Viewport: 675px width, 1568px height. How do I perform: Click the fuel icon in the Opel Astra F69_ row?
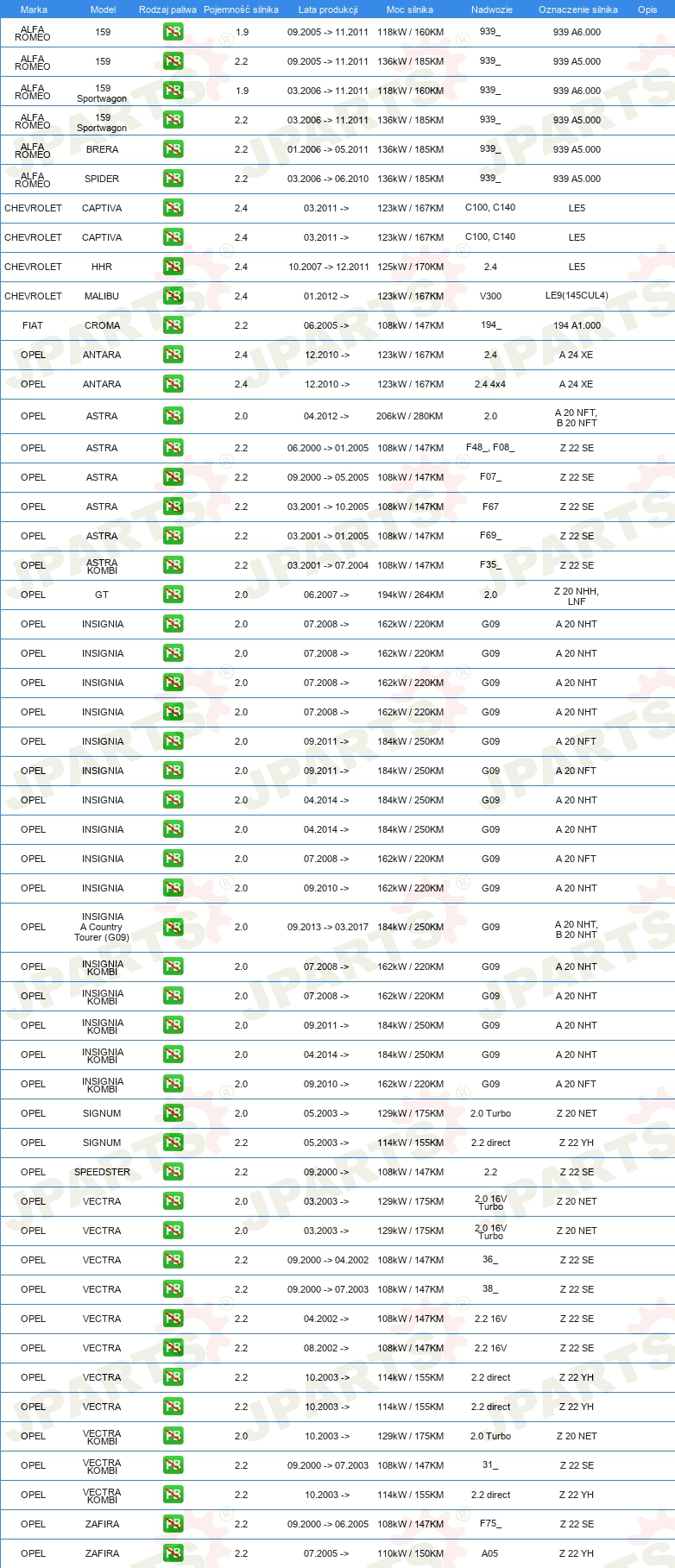coord(173,536)
